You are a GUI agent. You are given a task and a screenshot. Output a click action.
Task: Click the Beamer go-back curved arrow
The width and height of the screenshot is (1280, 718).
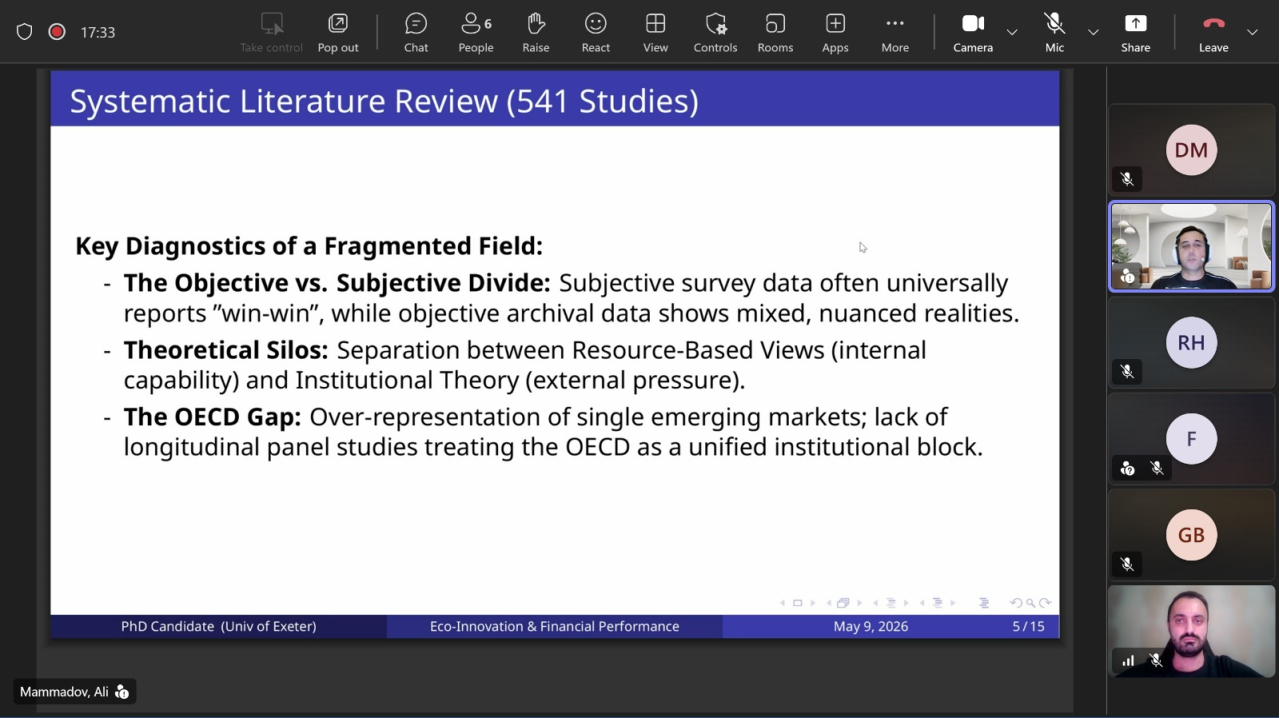coord(1016,603)
